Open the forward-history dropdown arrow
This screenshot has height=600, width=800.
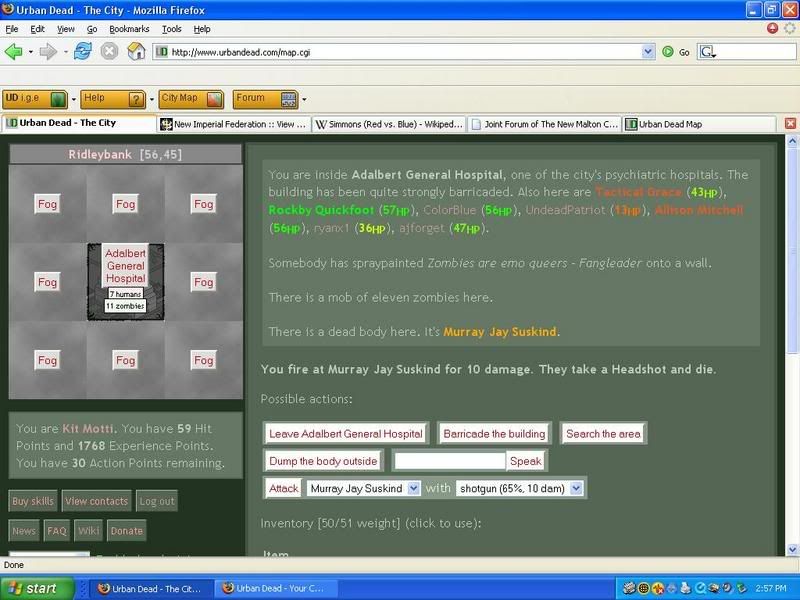click(65, 52)
